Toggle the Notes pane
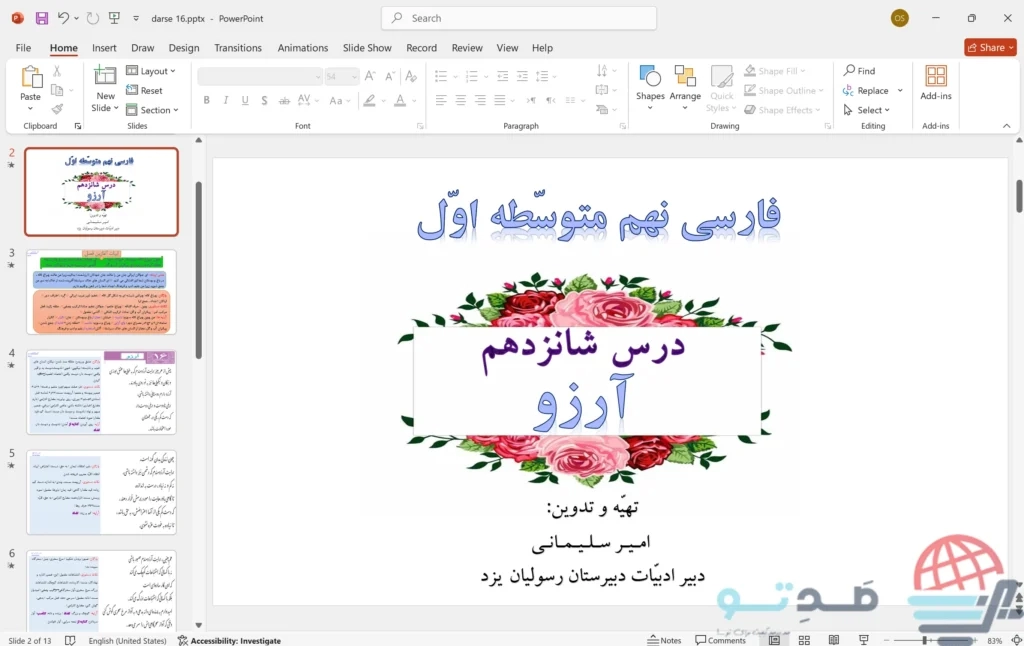The width and height of the screenshot is (1024, 646). pos(664,640)
